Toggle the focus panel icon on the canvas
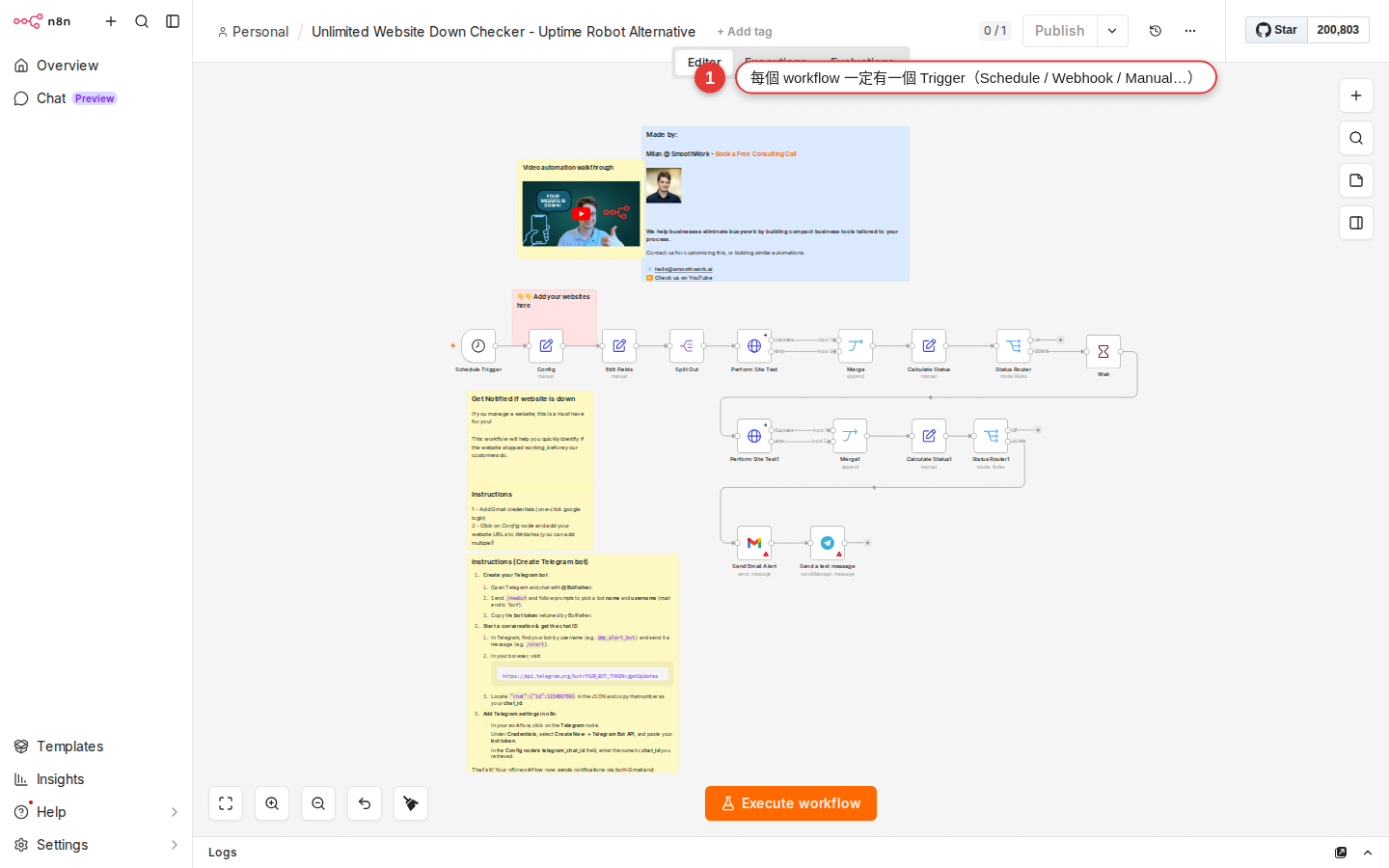Viewport: 1389px width, 868px height. click(x=1356, y=223)
